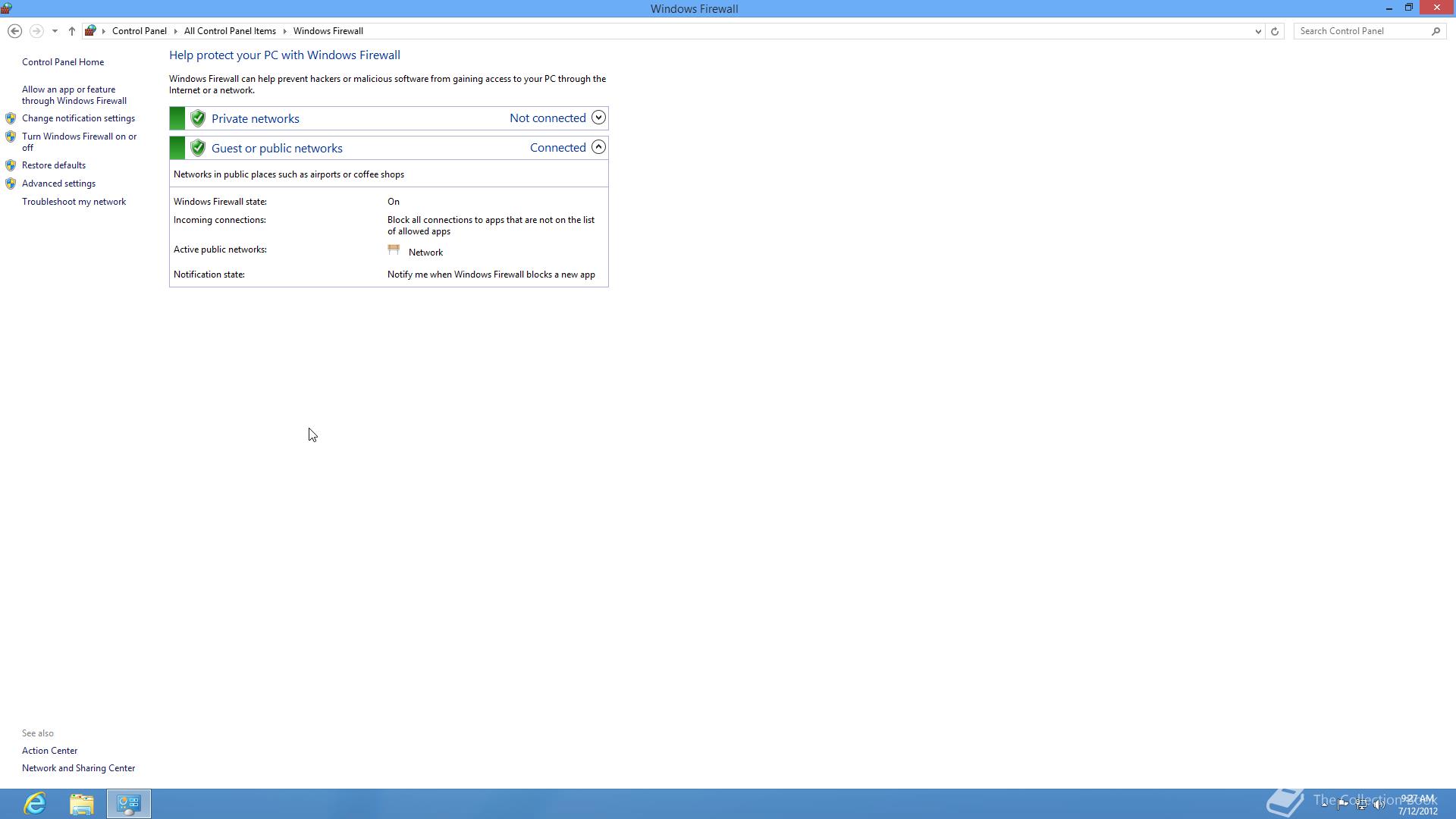Click the Private networks heading text
The height and width of the screenshot is (819, 1456).
pos(256,118)
